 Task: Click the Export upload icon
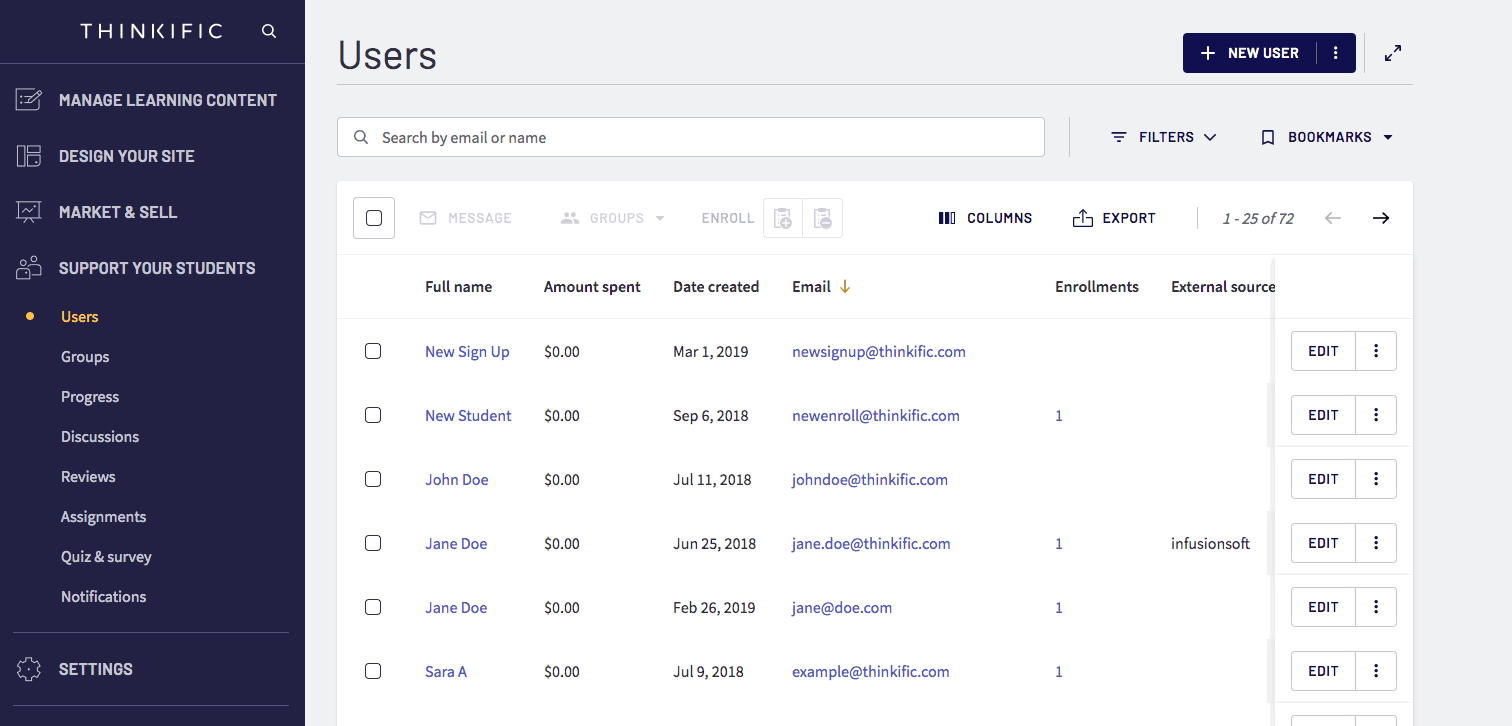[x=1083, y=218]
